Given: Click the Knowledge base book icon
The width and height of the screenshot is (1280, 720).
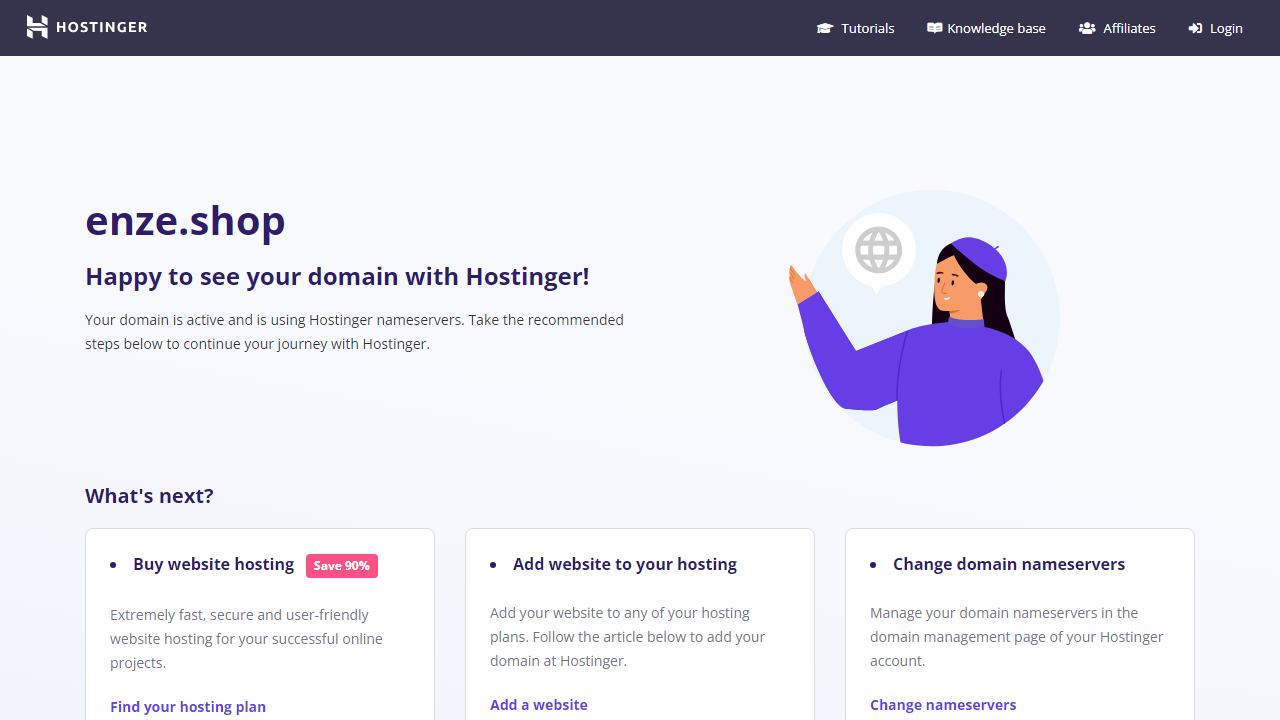Looking at the screenshot, I should [x=934, y=28].
